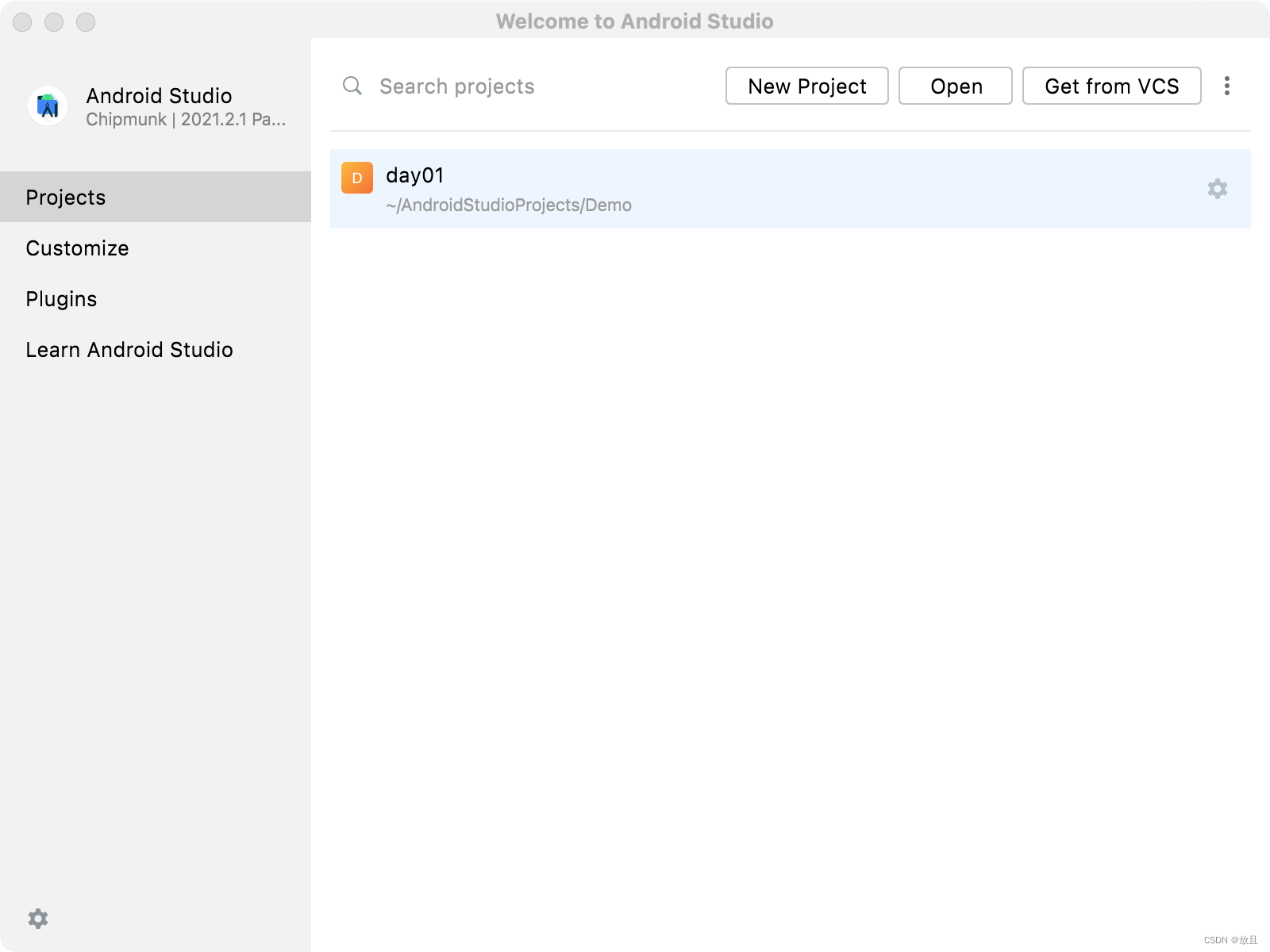Minimize the Welcome to Android Studio window
The height and width of the screenshot is (952, 1270).
54,22
